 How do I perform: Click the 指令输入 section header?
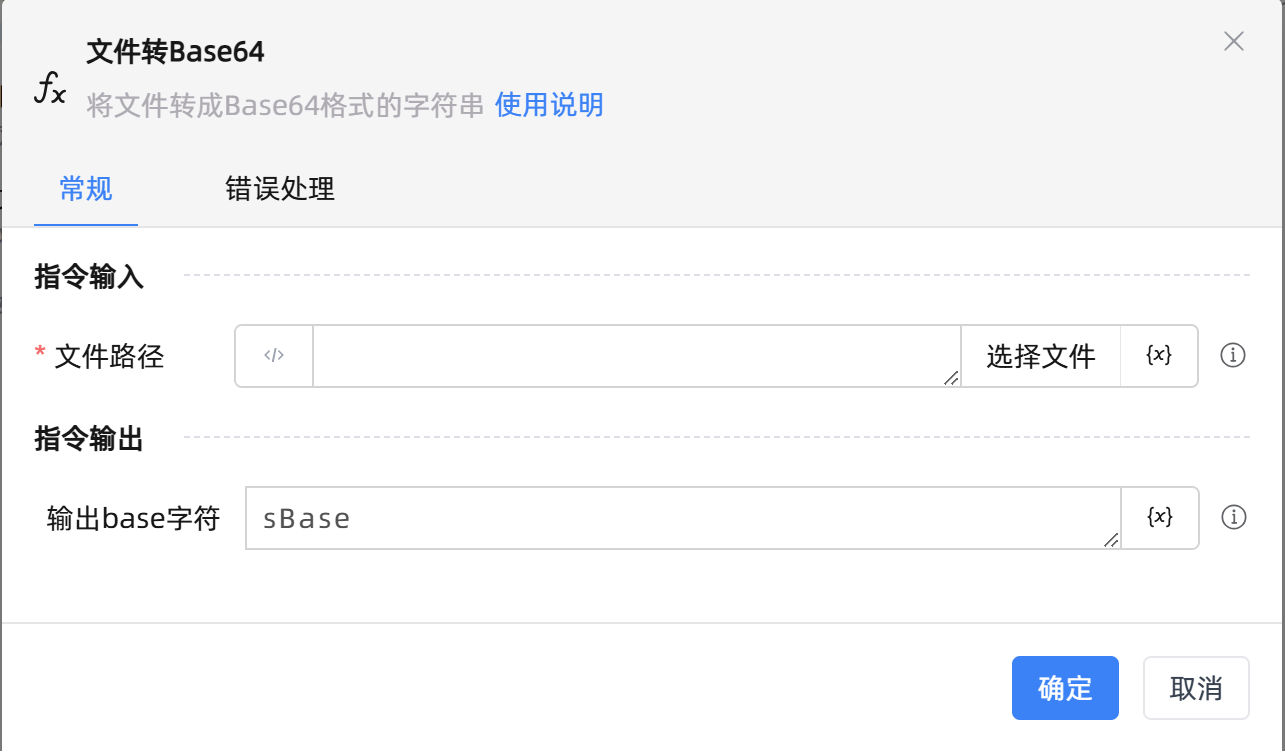click(x=89, y=277)
